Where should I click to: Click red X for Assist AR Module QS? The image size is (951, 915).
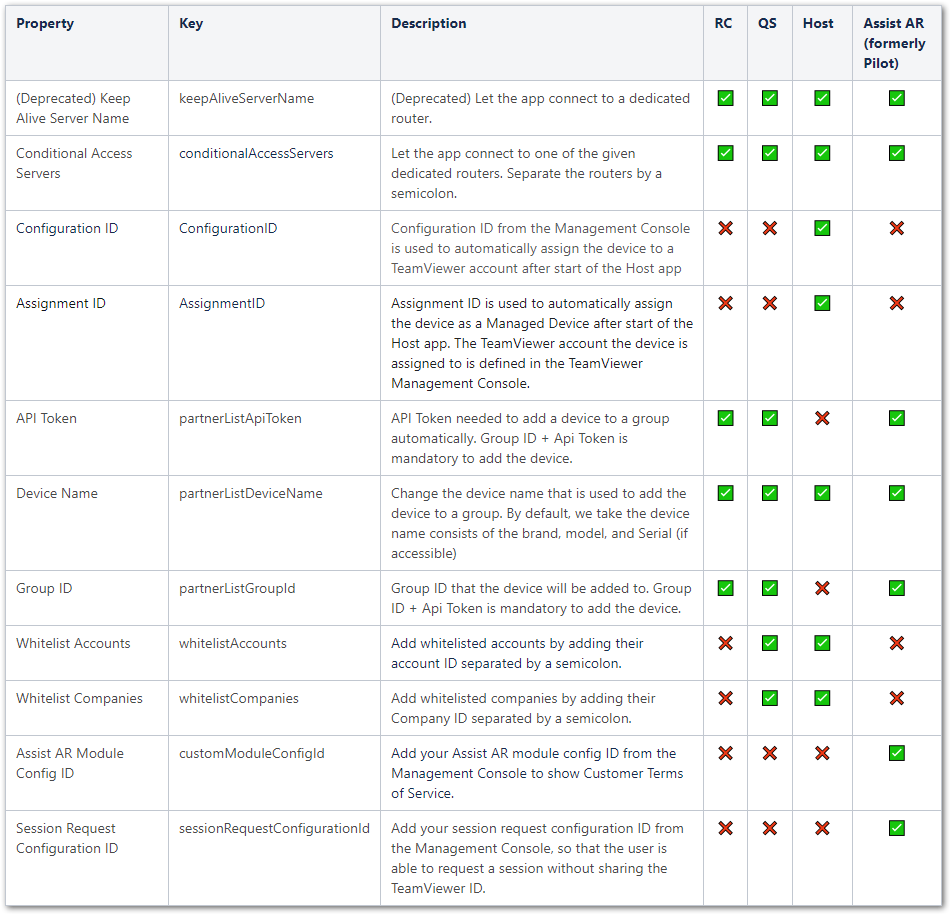pos(770,753)
